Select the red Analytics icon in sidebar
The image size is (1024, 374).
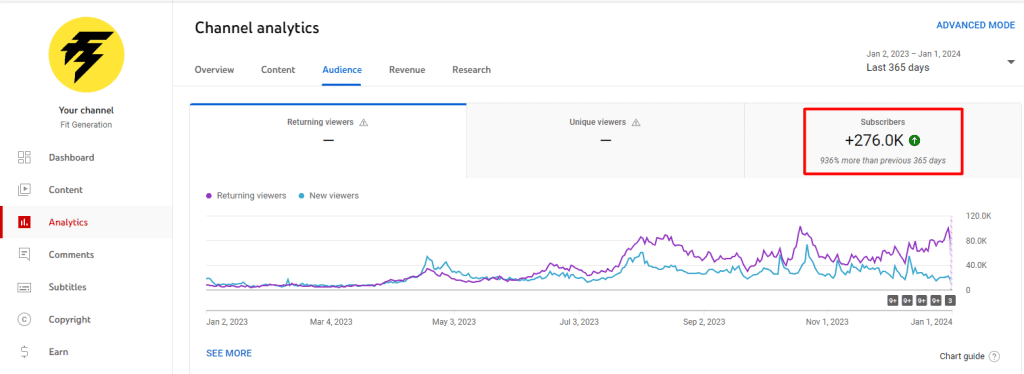click(24, 222)
